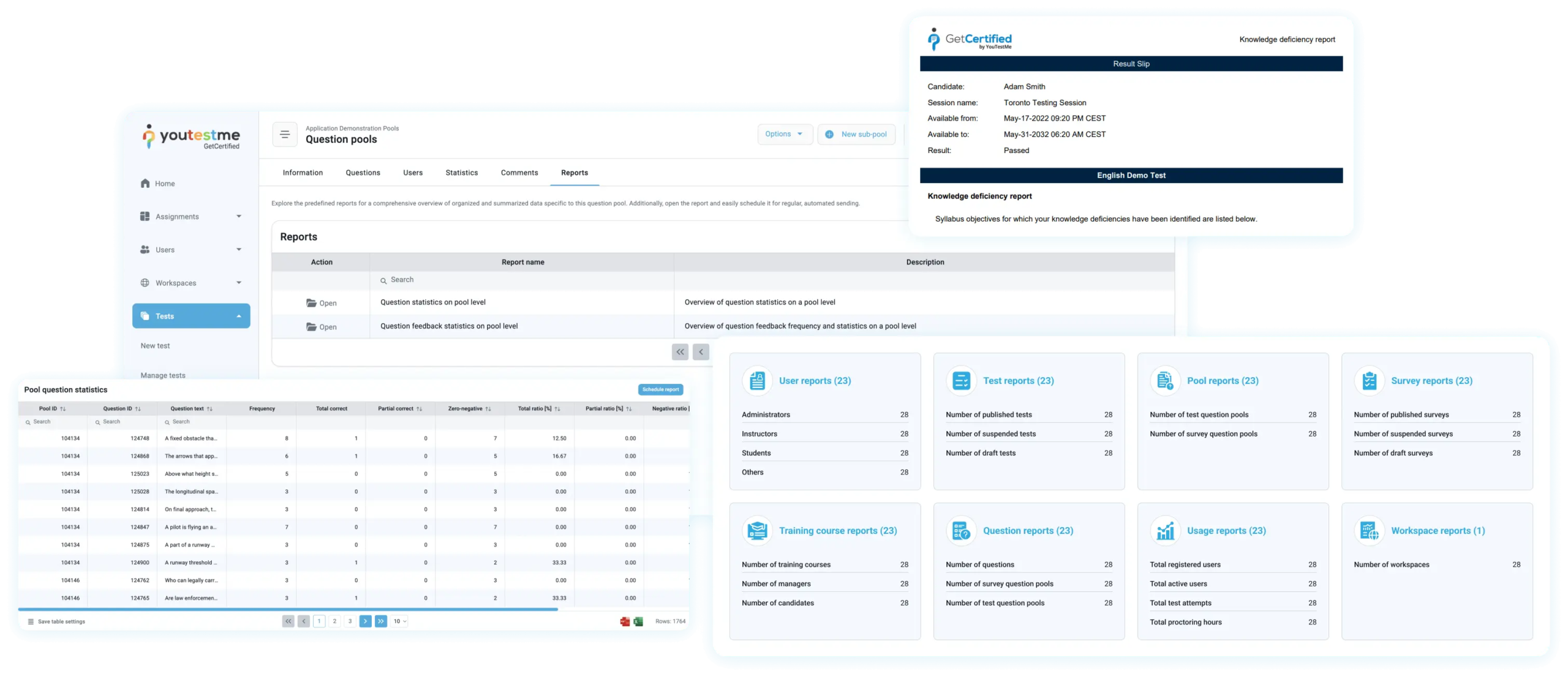Open the rows-per-page dropdown showing 10

[399, 621]
